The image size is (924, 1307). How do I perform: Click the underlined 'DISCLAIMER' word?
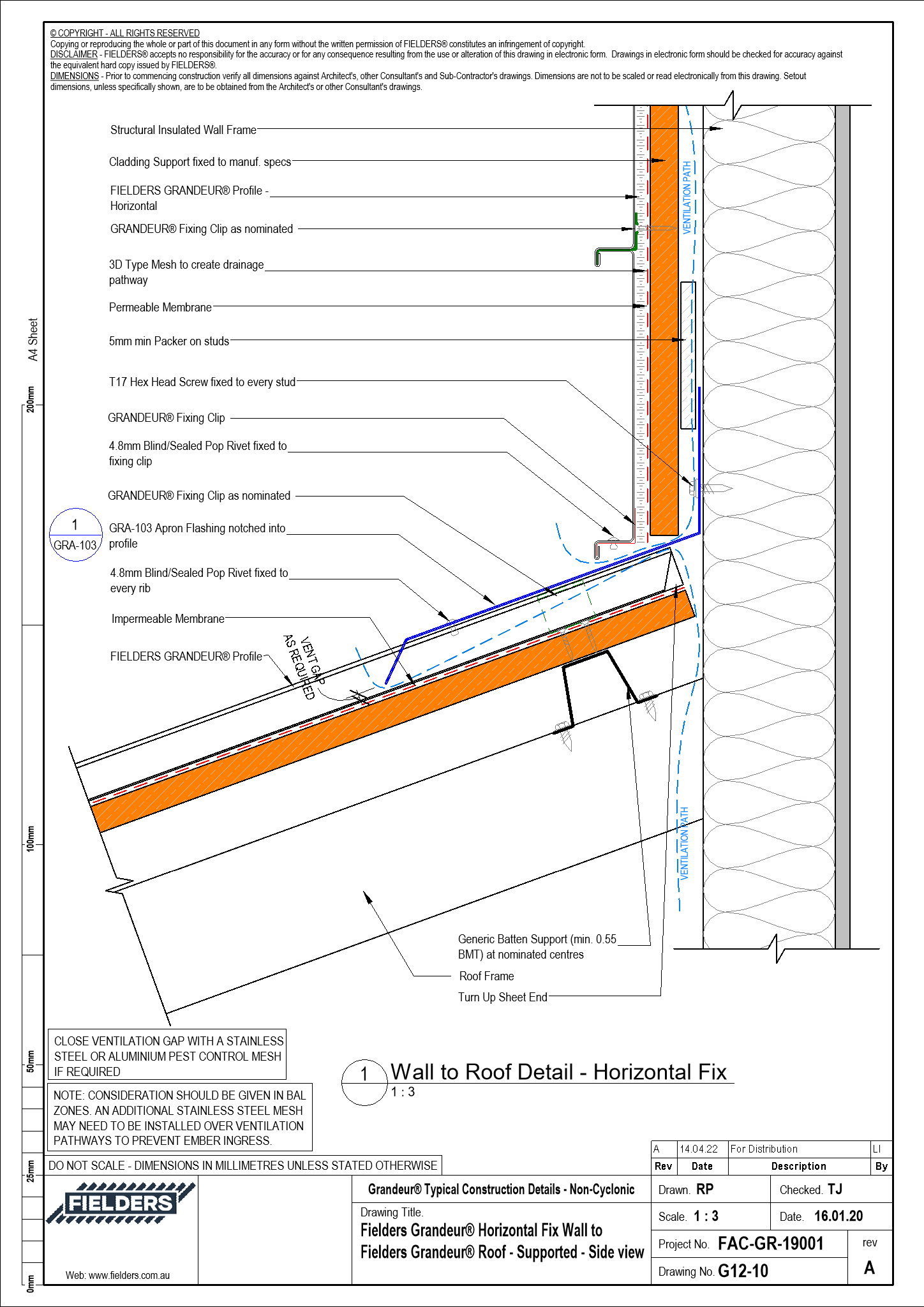click(74, 55)
